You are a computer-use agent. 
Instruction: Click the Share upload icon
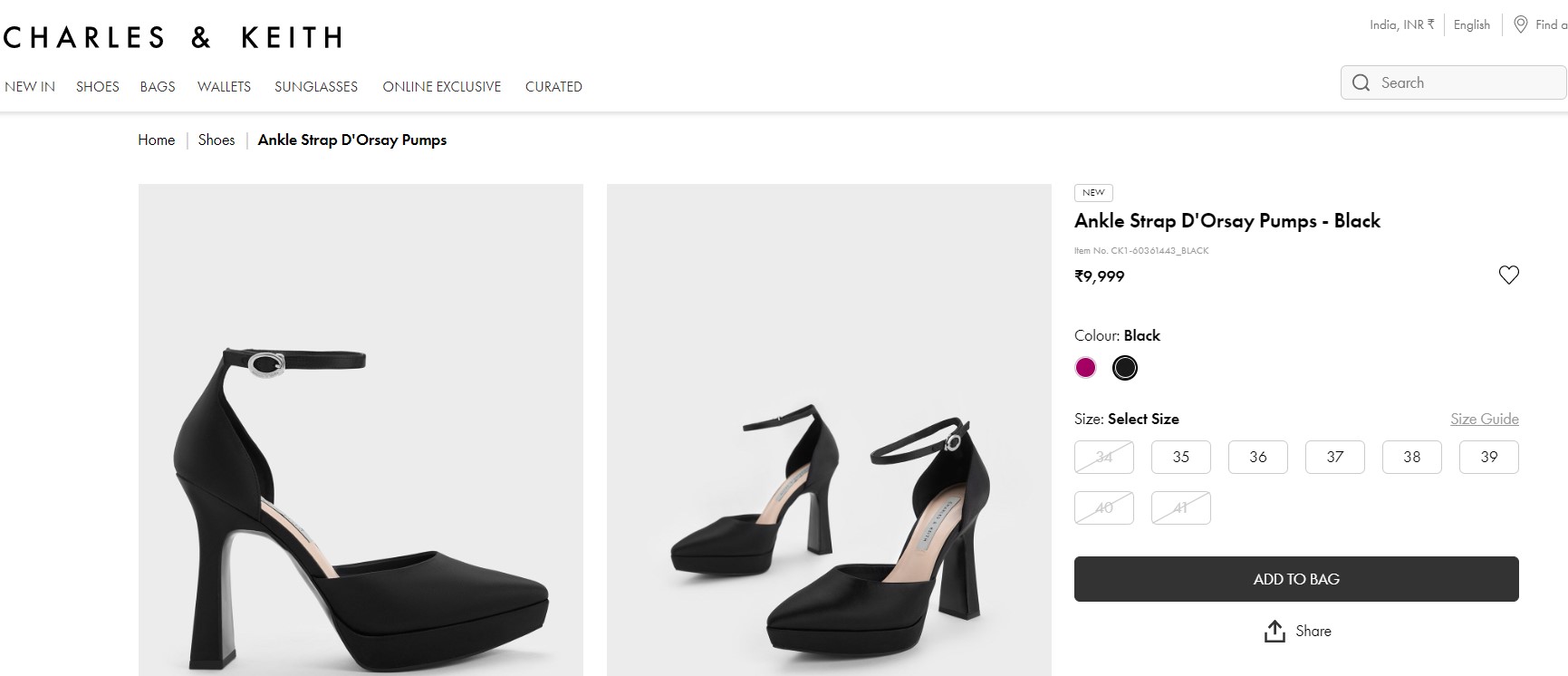click(1275, 632)
